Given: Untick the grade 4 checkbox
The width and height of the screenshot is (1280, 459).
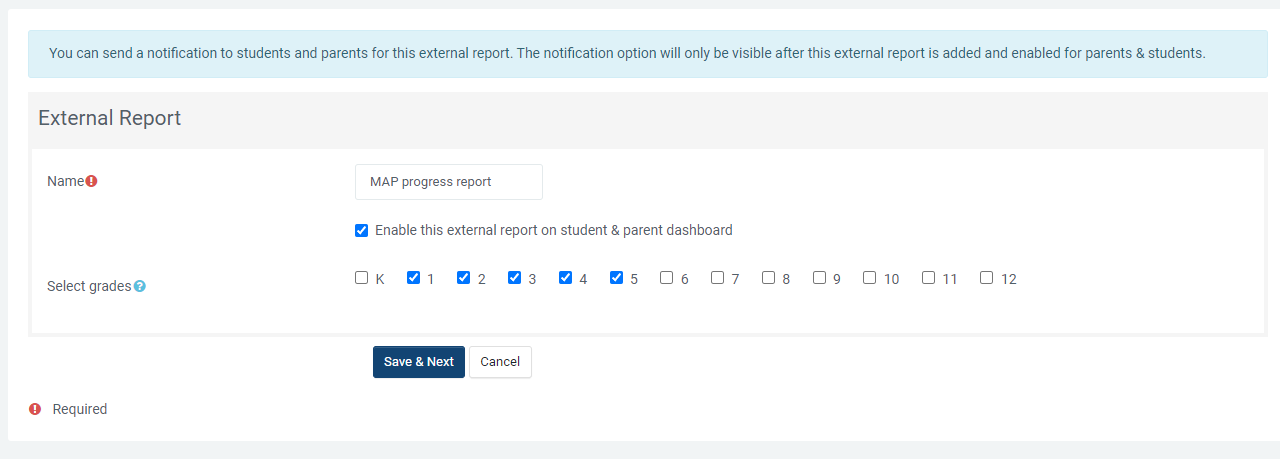Looking at the screenshot, I should tap(565, 278).
